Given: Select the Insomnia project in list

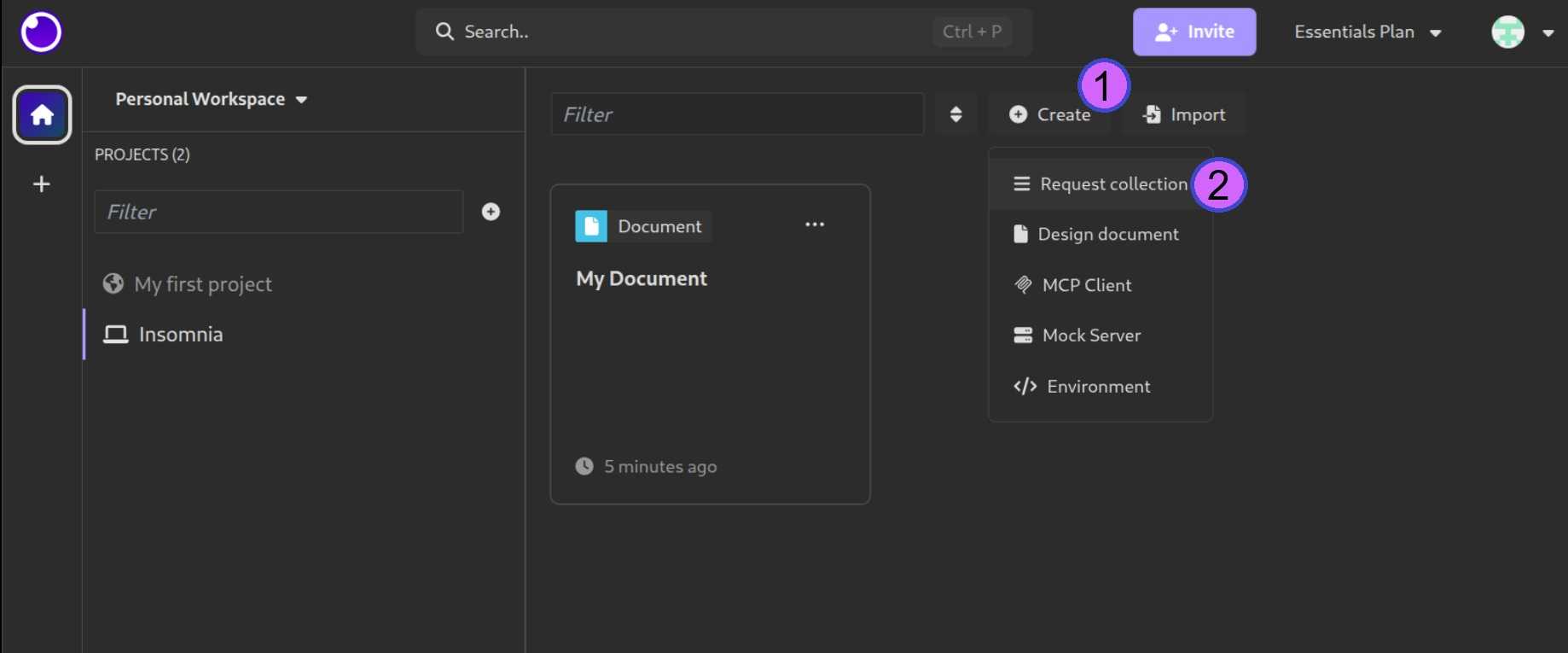Looking at the screenshot, I should coord(180,335).
